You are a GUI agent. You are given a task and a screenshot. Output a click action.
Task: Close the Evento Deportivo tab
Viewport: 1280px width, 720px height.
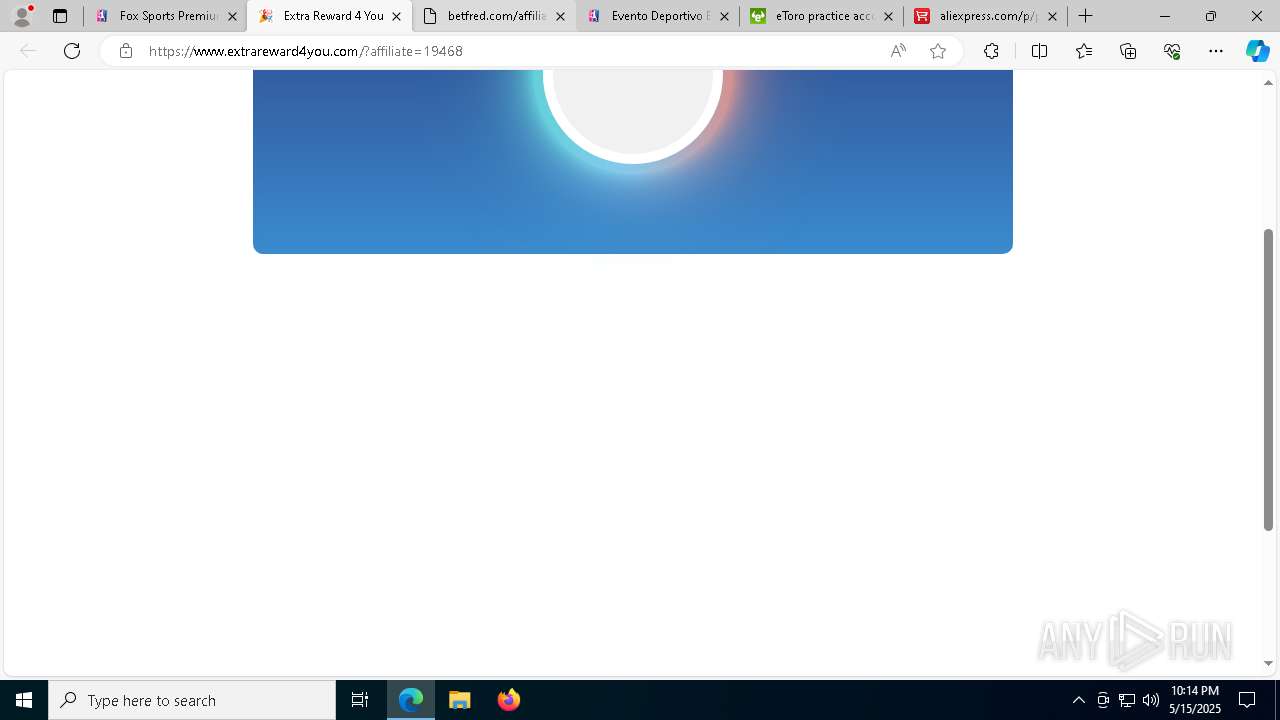point(725,17)
